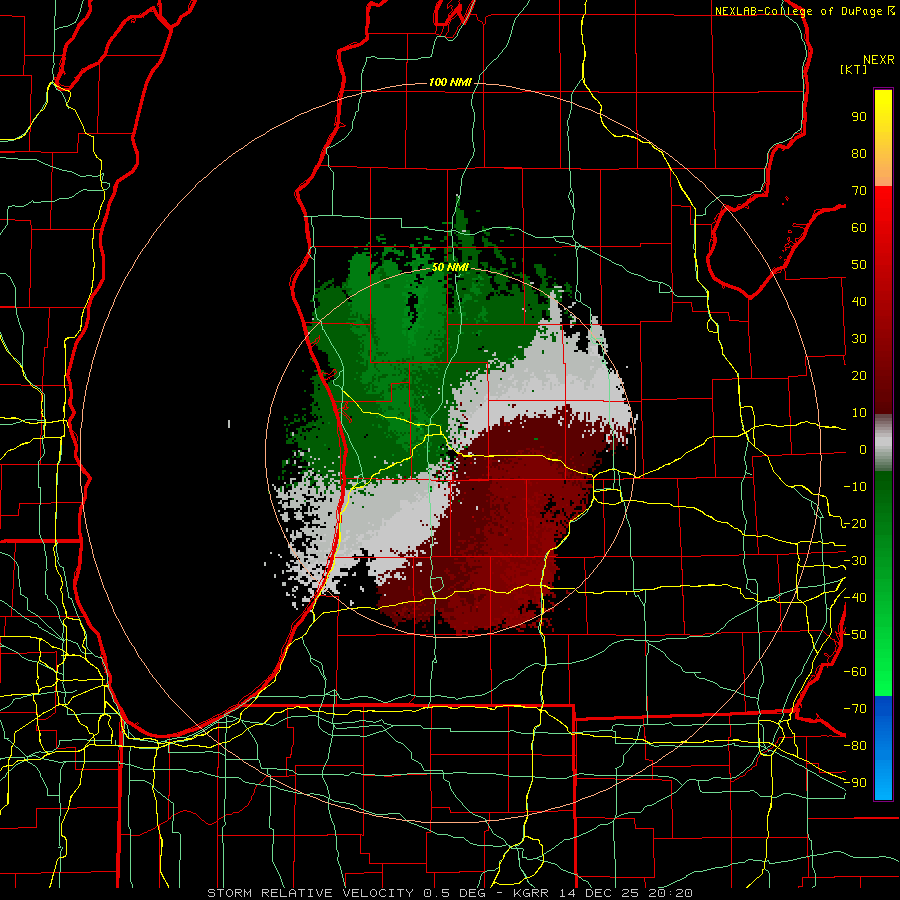The height and width of the screenshot is (900, 900).
Task: Click the 0.5 DEG elevation angle text
Action: 457,893
